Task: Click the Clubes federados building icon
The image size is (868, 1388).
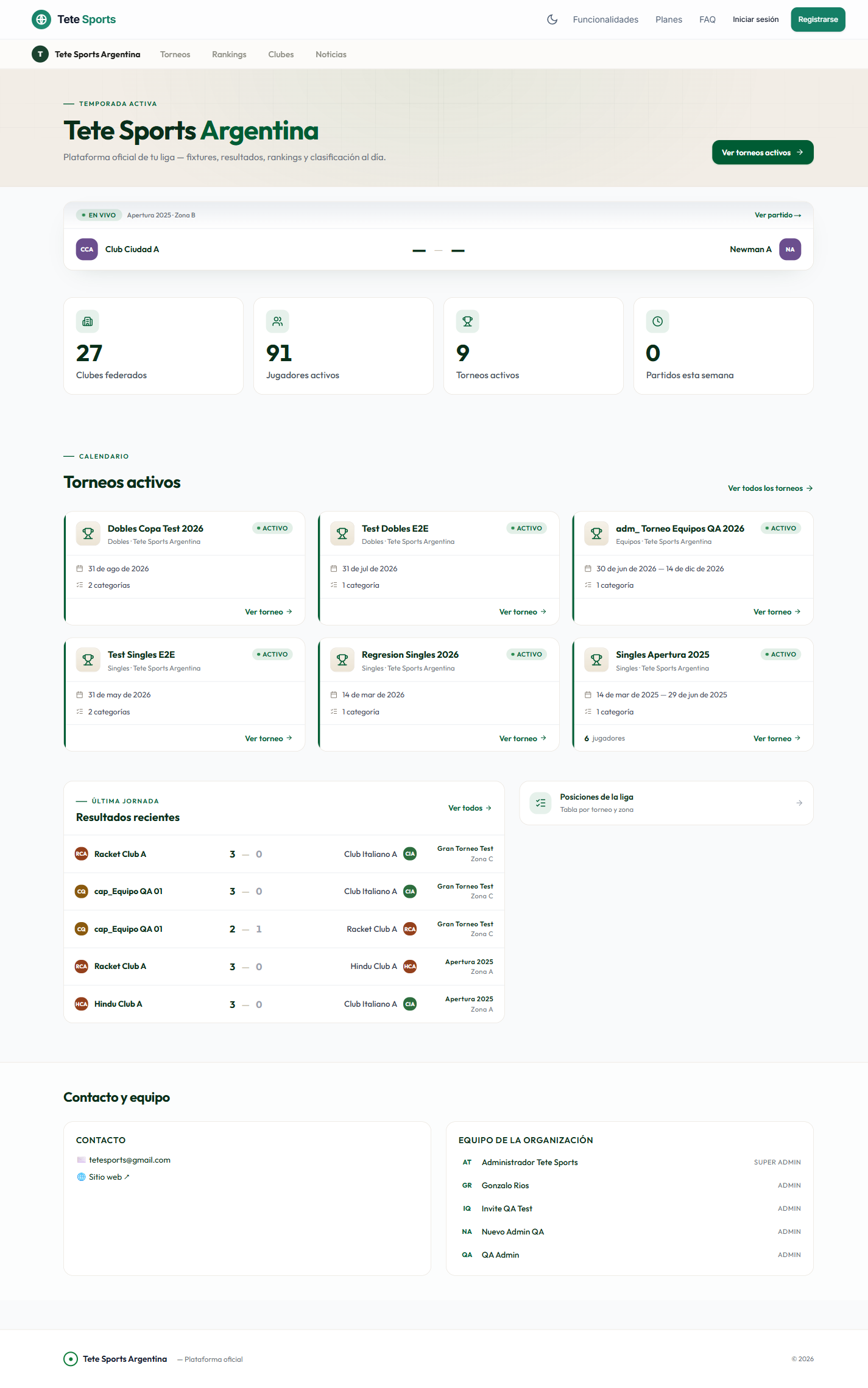Action: pos(88,322)
